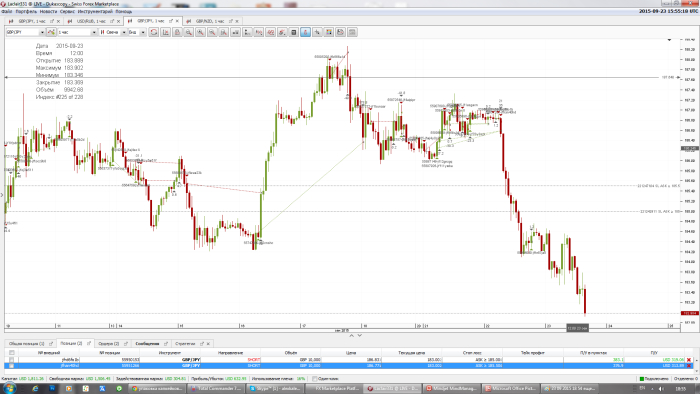700x394 pixels.
Task: Click the colorful palette icon in chart toolbar
Action: tap(329, 32)
